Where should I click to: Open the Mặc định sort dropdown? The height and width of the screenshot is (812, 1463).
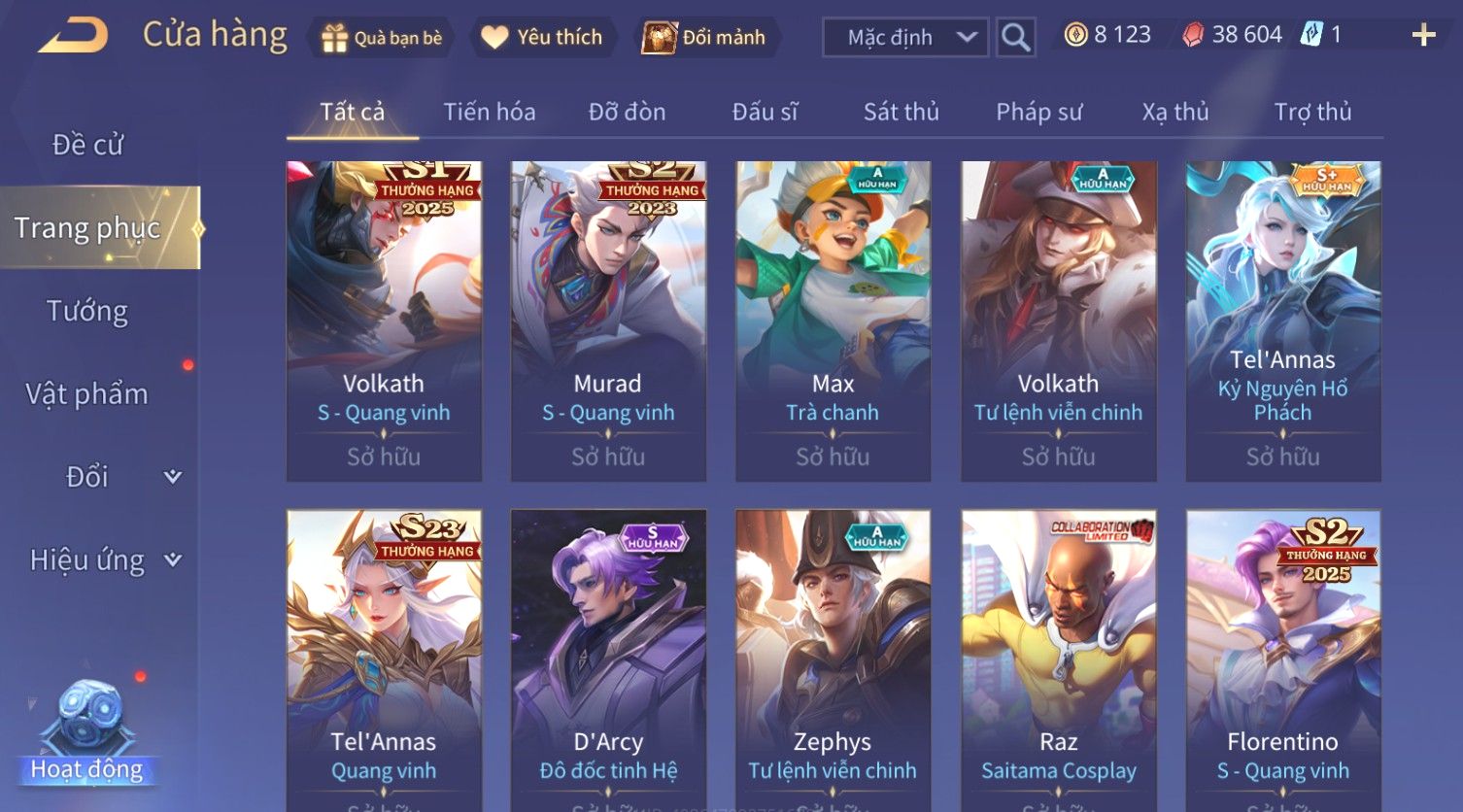pyautogui.click(x=905, y=37)
